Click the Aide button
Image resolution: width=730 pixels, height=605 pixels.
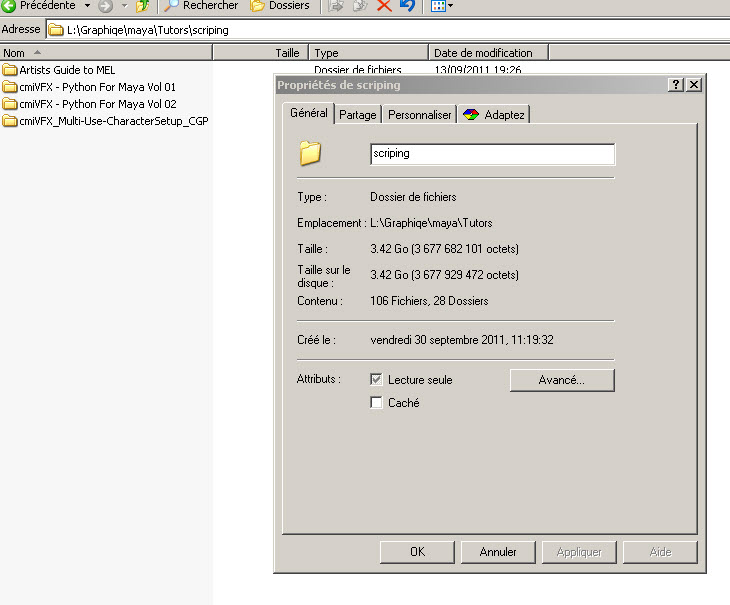tap(660, 552)
